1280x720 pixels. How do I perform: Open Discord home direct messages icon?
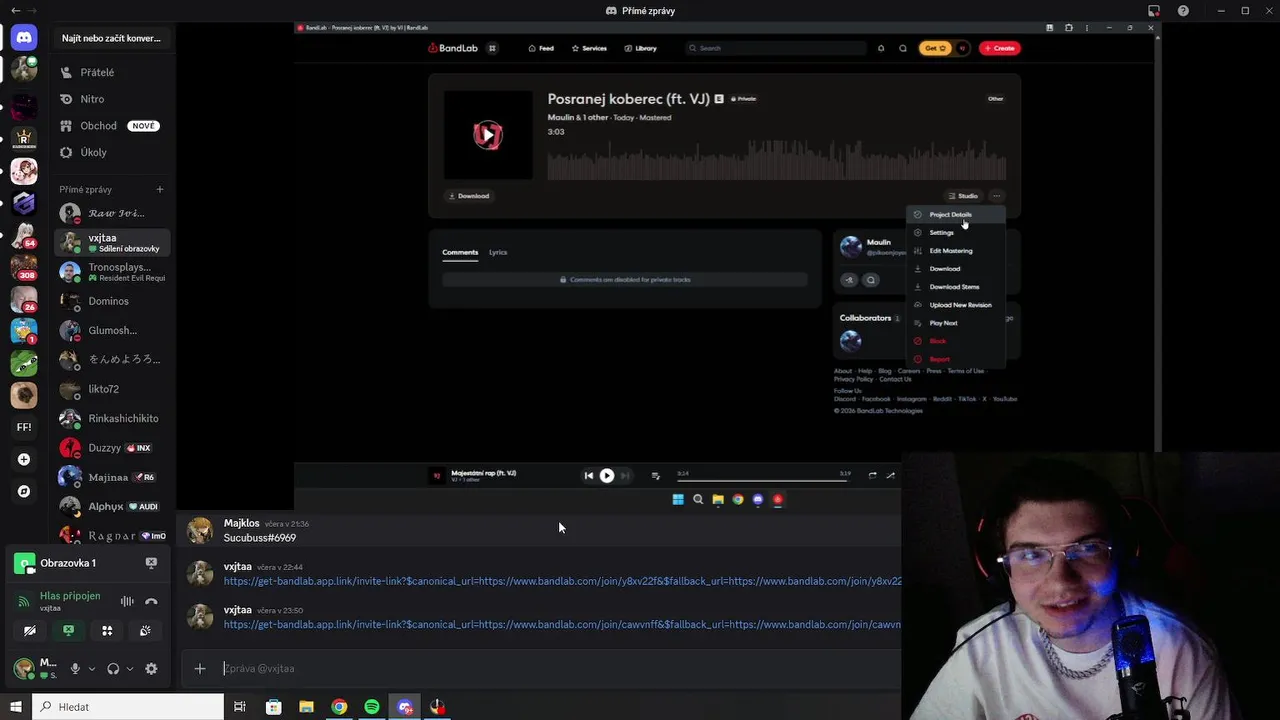[24, 38]
